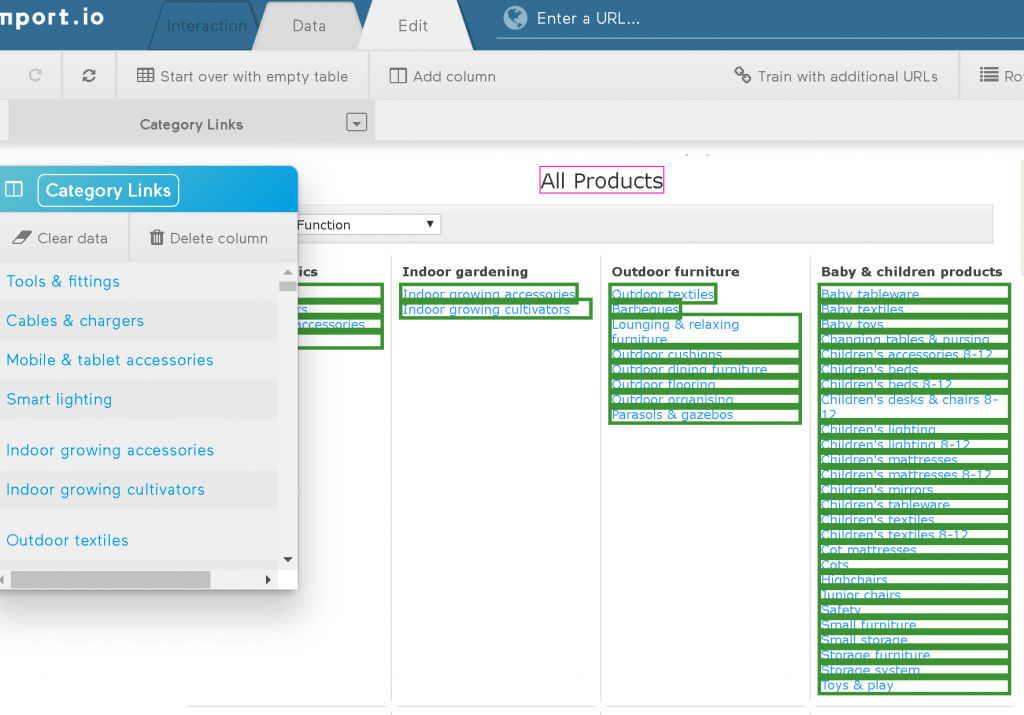Click Train with additional URLs
The width and height of the screenshot is (1024, 715).
click(836, 76)
